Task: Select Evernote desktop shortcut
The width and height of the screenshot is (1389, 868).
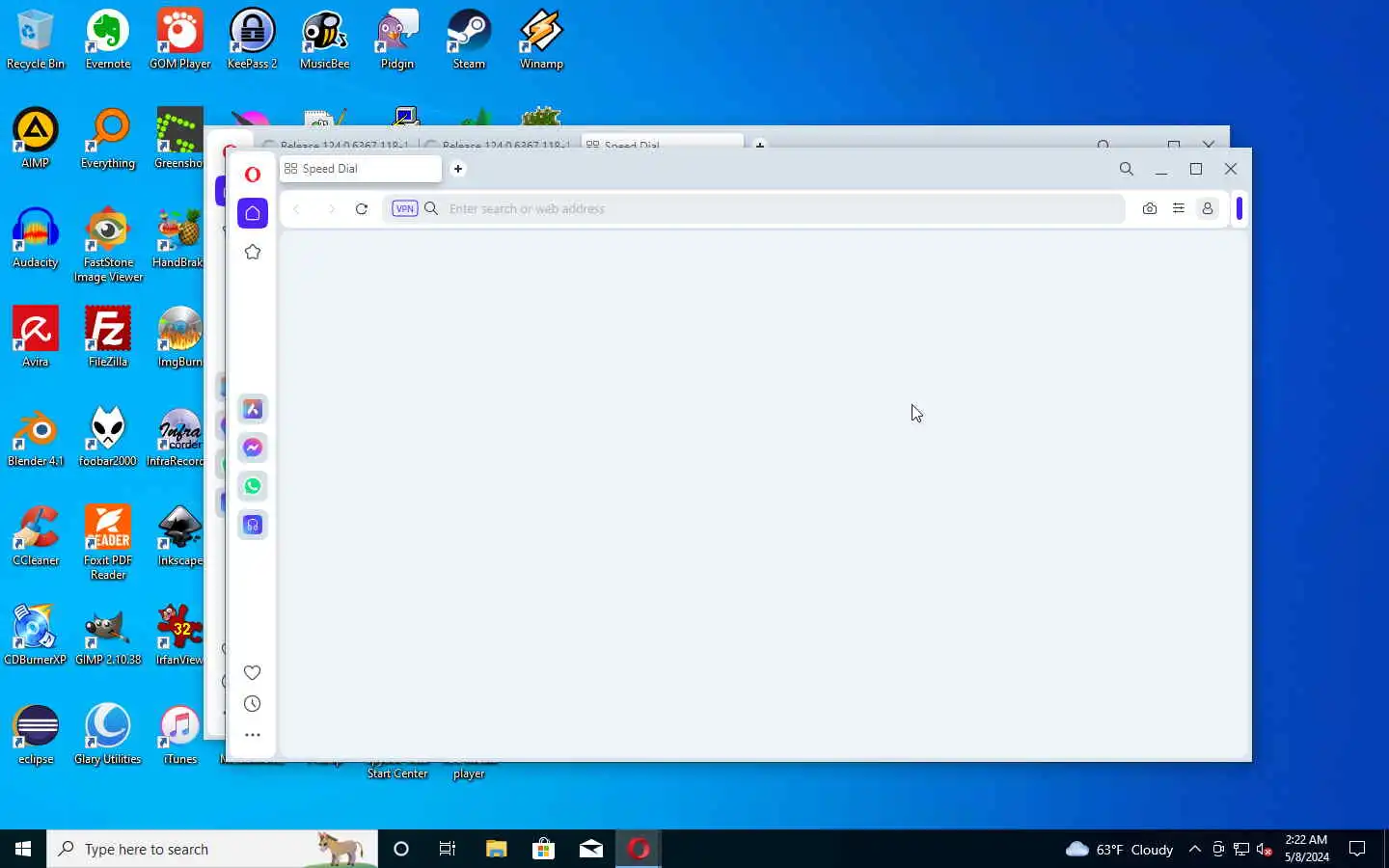Action: 108,40
